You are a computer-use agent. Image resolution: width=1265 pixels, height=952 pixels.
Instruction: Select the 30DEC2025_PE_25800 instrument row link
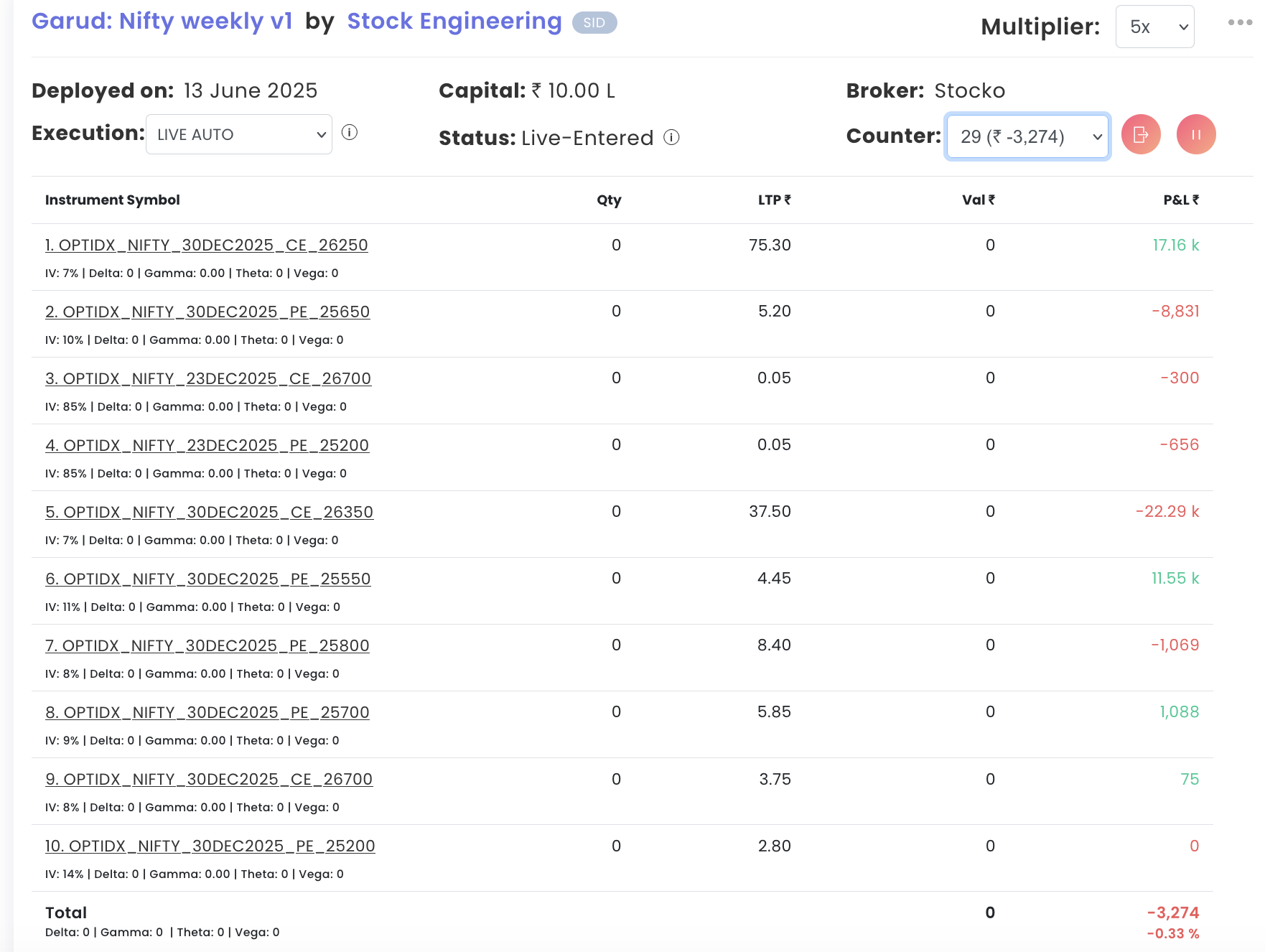pyautogui.click(x=207, y=646)
